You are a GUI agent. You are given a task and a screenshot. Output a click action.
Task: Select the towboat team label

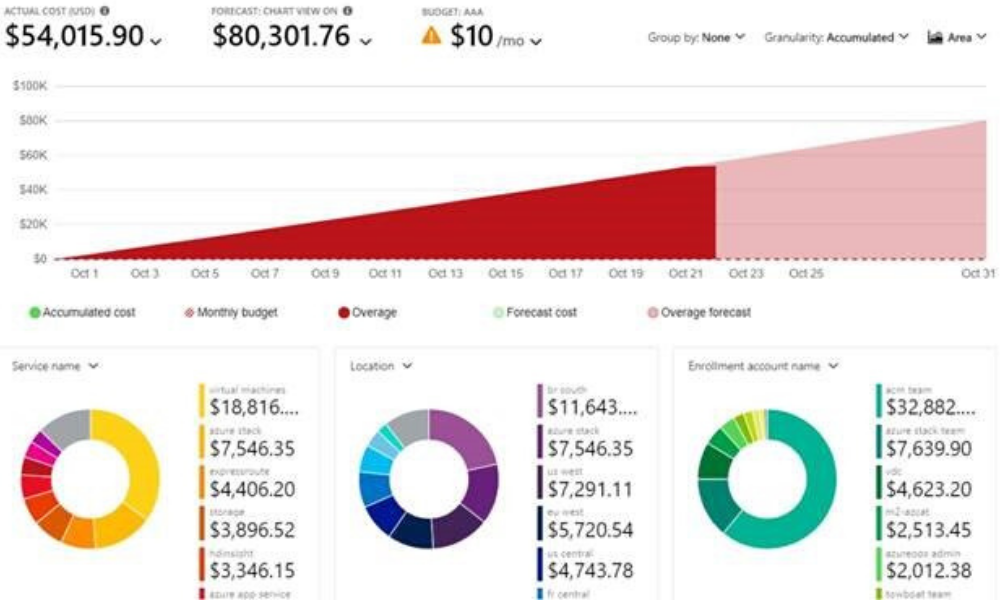click(918, 594)
